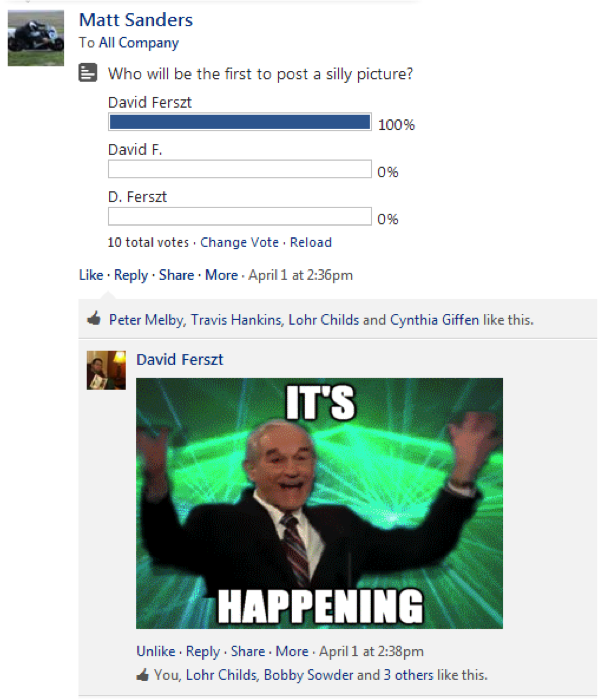The image size is (607, 699).
Task: Expand the 3 others likes list
Action: pyautogui.click(x=408, y=674)
